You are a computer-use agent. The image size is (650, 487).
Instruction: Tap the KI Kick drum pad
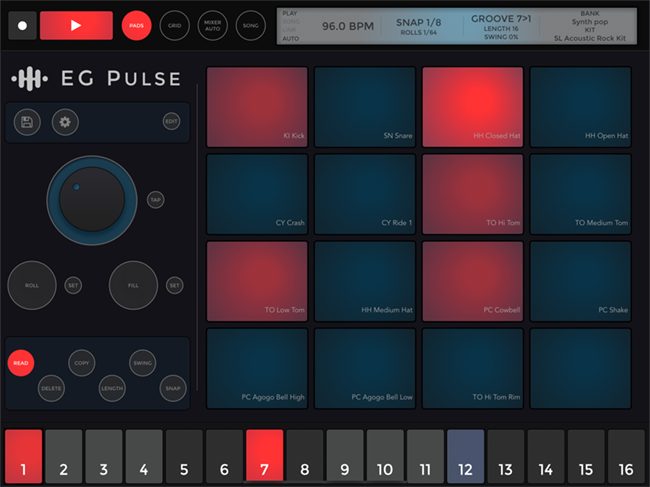257,107
